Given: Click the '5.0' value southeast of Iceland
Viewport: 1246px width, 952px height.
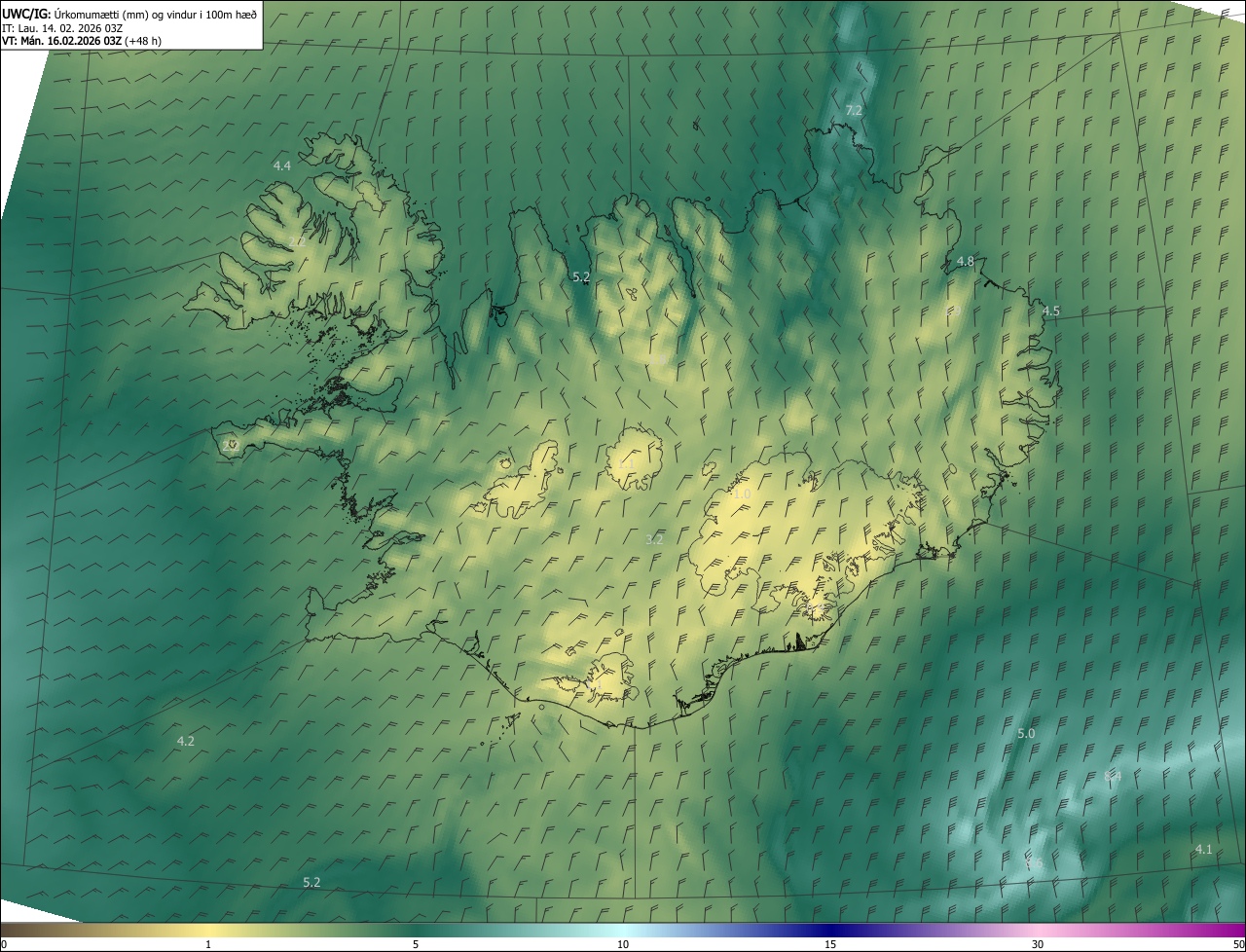Looking at the screenshot, I should click(1026, 733).
